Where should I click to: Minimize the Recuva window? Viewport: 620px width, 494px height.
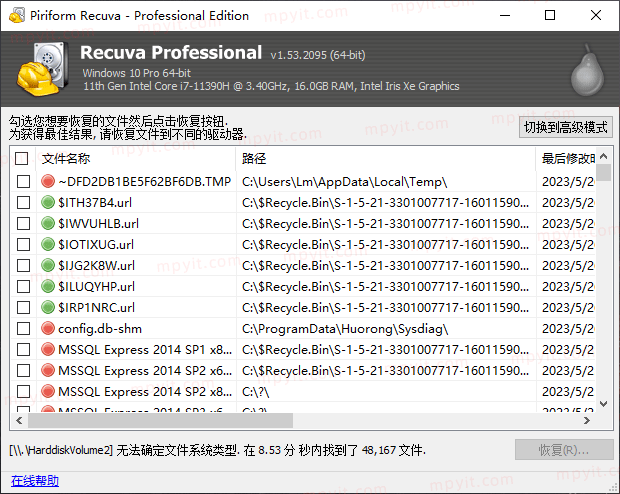click(x=505, y=15)
